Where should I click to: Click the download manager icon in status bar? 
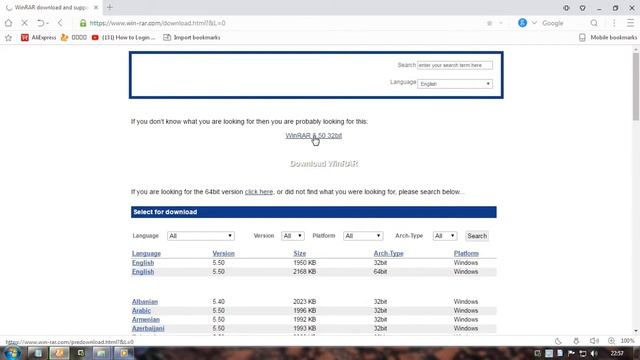coord(576,341)
